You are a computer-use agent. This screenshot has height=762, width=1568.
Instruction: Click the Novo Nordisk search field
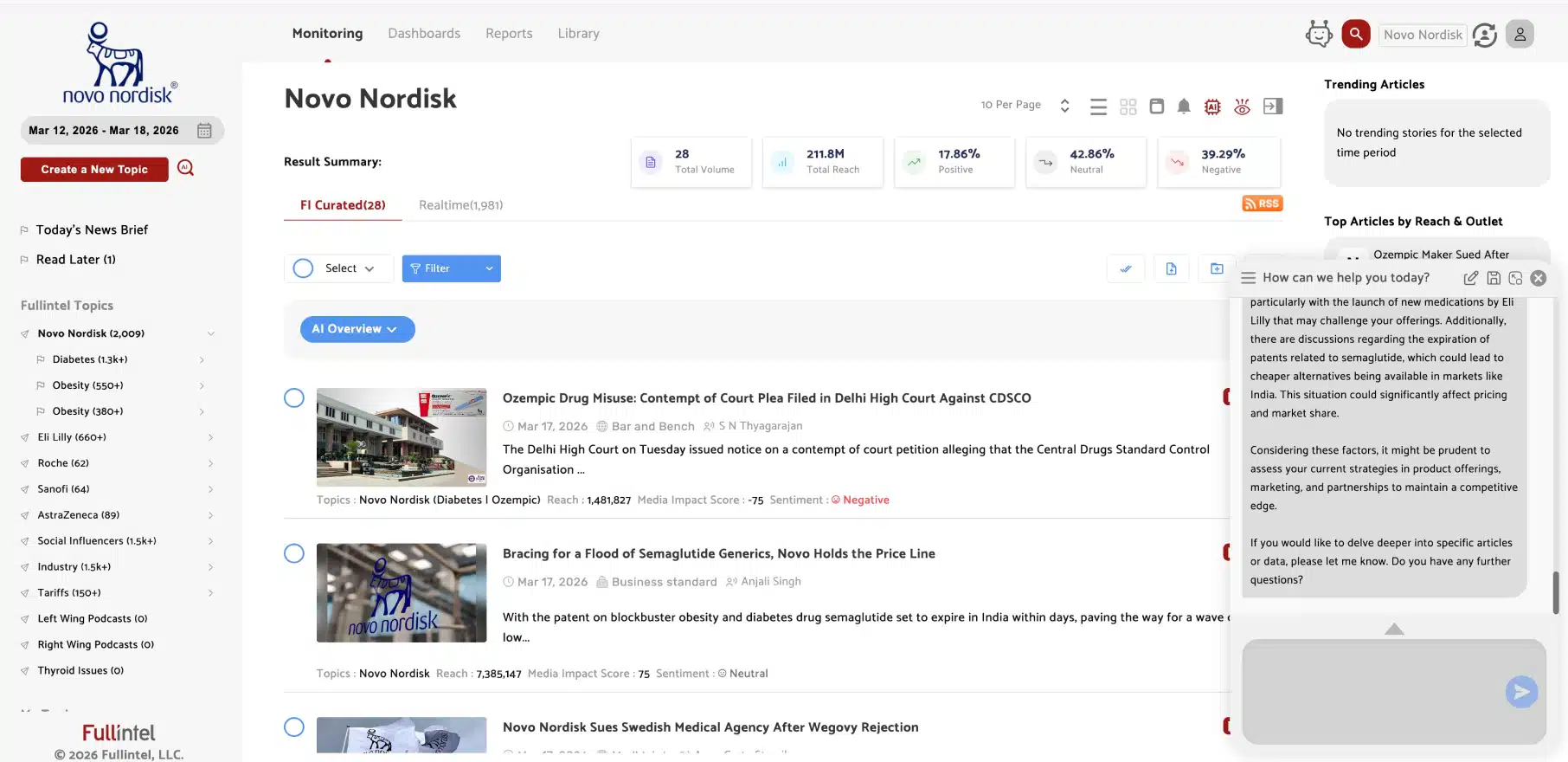1423,35
